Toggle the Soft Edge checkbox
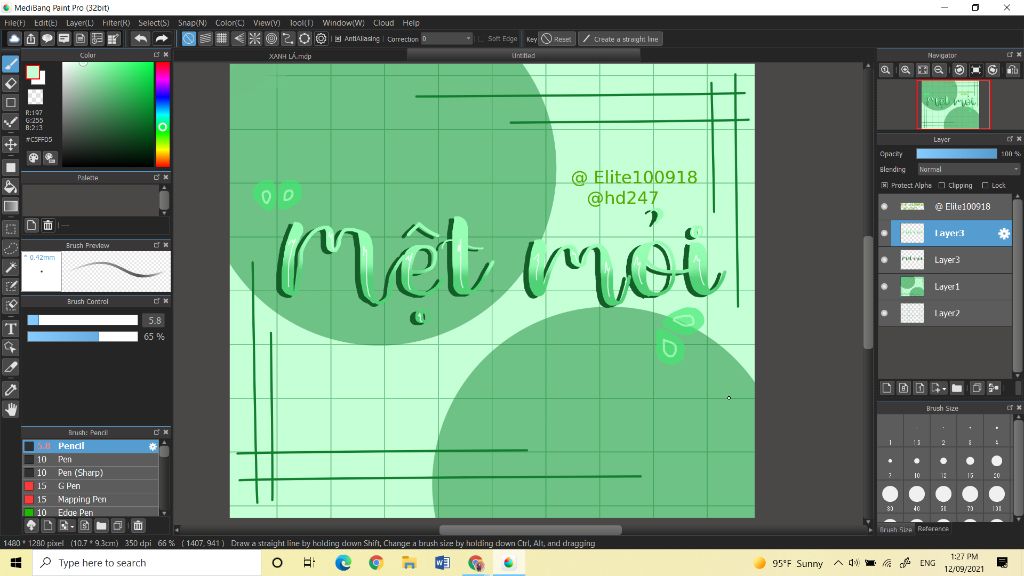The width and height of the screenshot is (1024, 576). [481, 39]
